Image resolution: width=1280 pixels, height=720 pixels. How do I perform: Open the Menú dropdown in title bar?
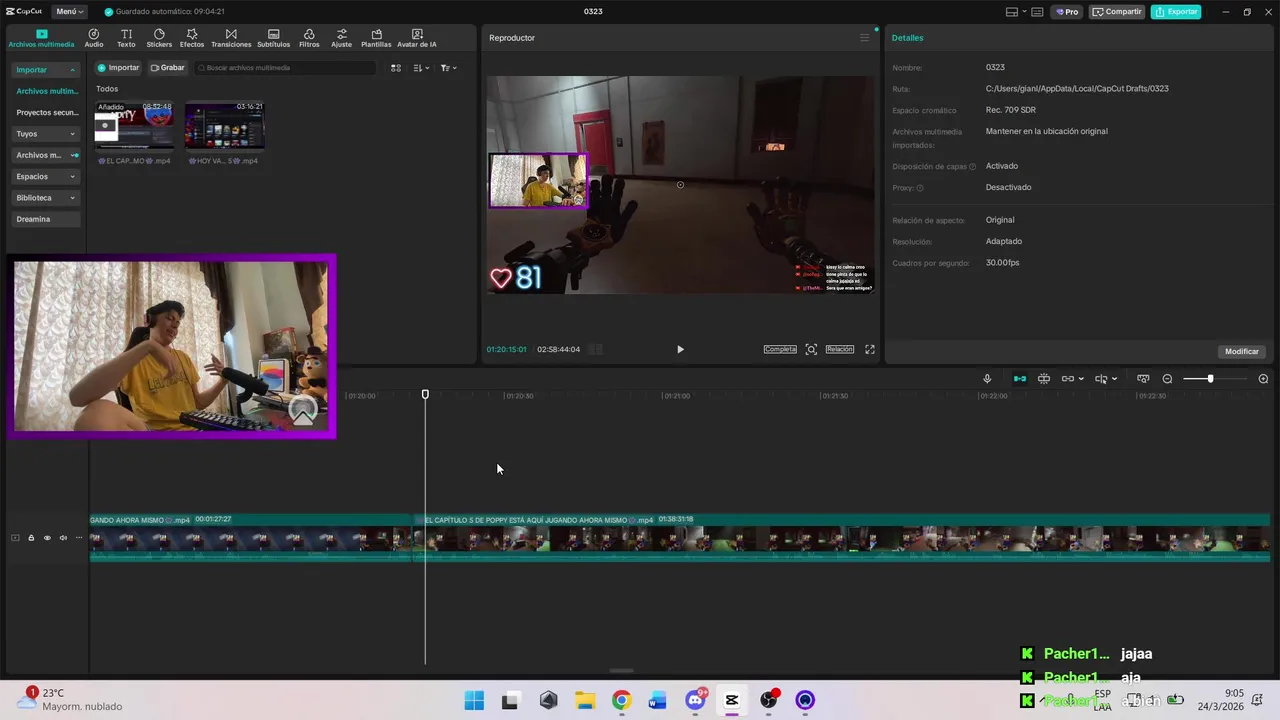70,12
